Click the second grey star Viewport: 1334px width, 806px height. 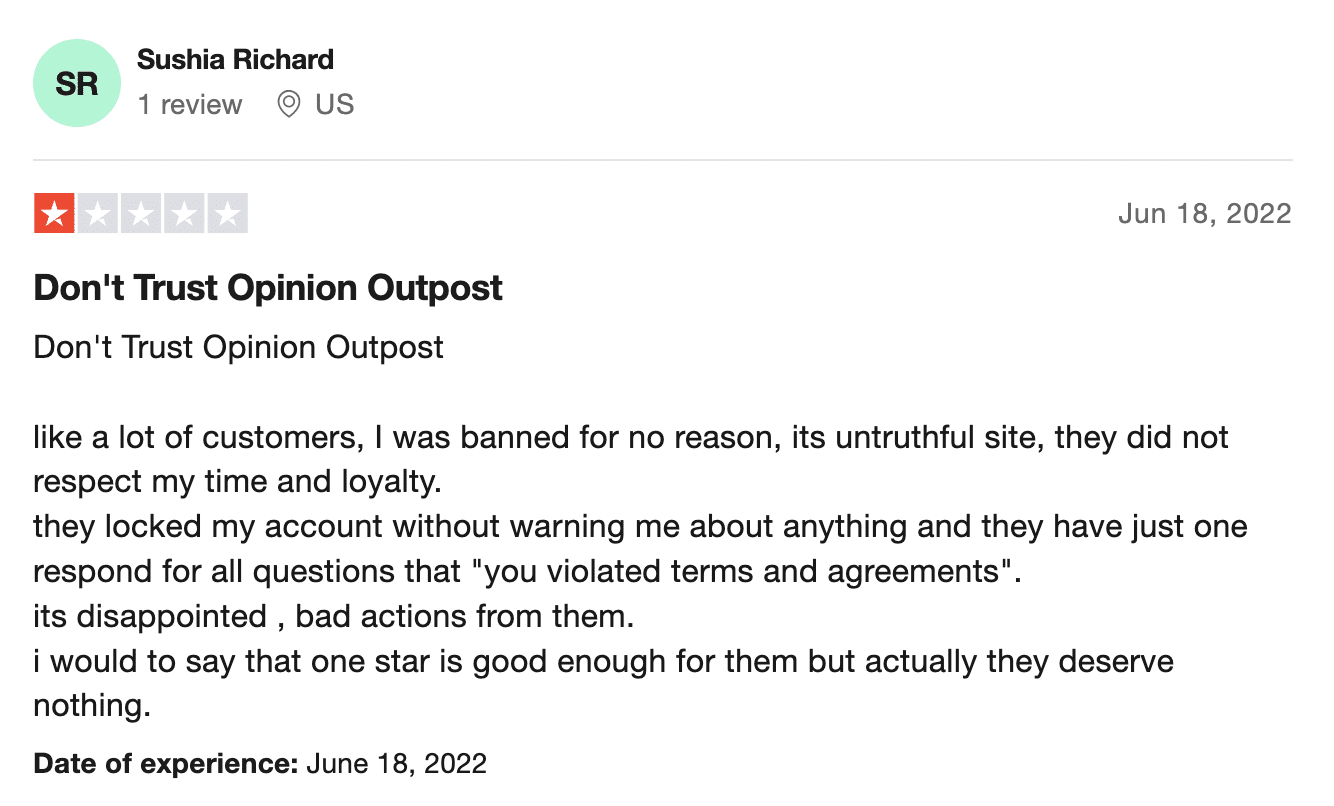[98, 213]
